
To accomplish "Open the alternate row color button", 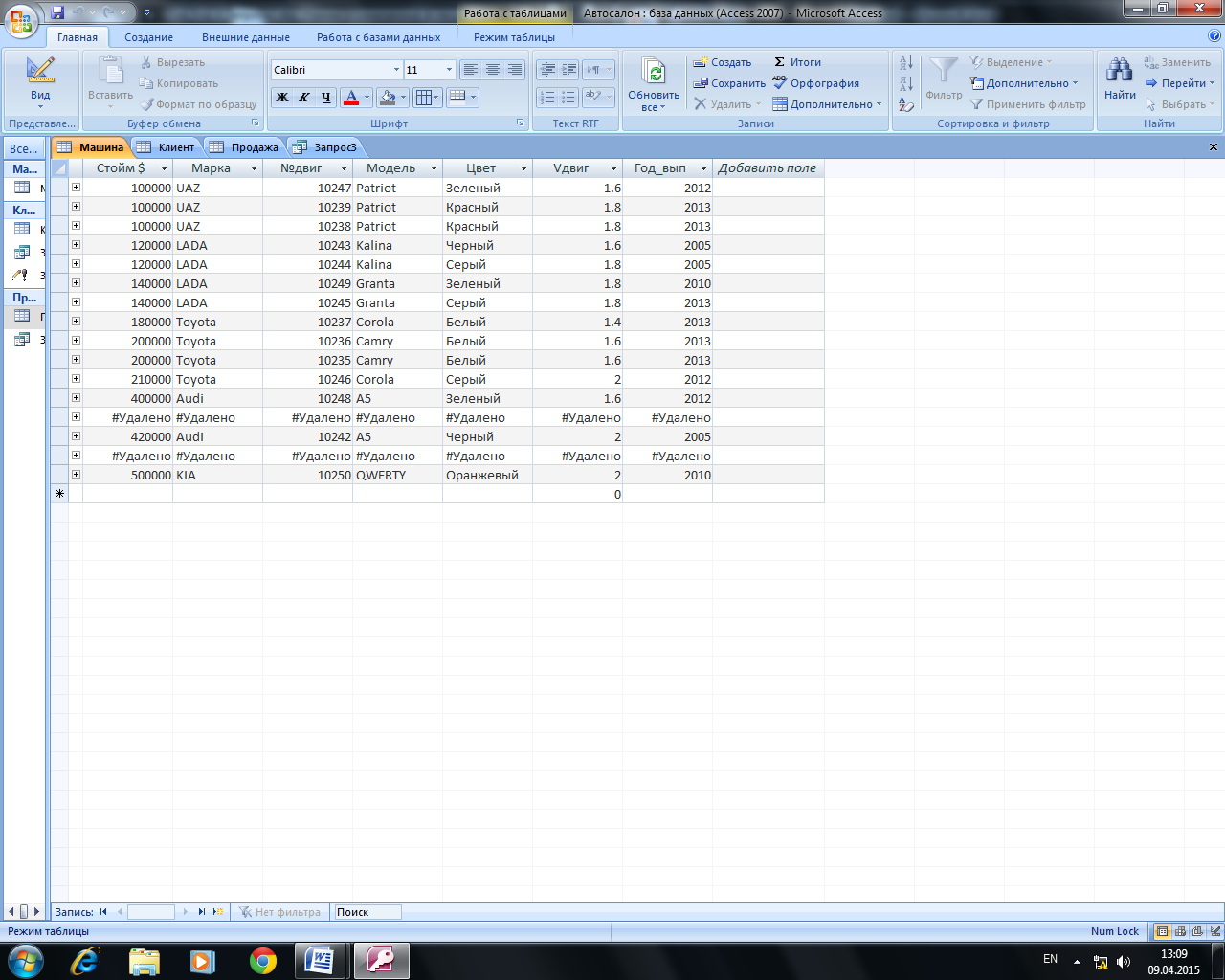I will tap(462, 97).
